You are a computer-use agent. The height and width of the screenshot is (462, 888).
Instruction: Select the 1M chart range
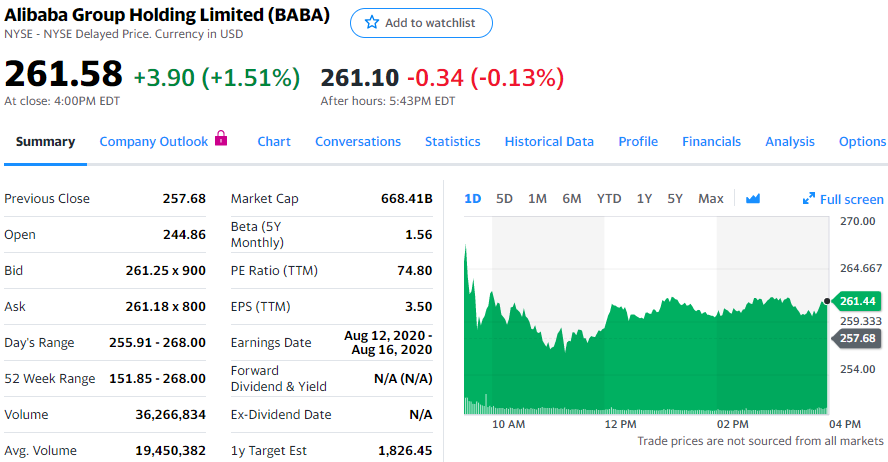click(537, 199)
